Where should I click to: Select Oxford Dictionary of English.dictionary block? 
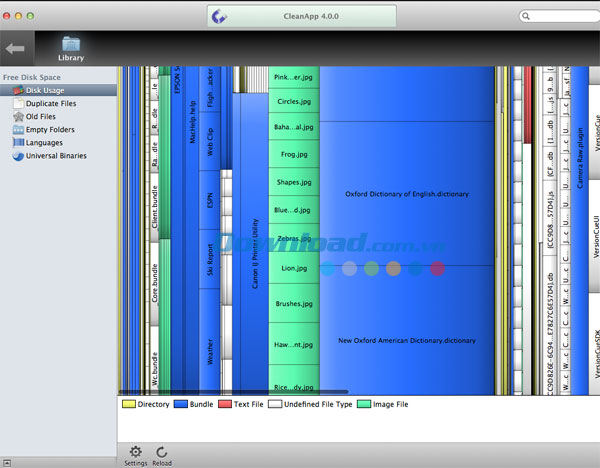407,194
